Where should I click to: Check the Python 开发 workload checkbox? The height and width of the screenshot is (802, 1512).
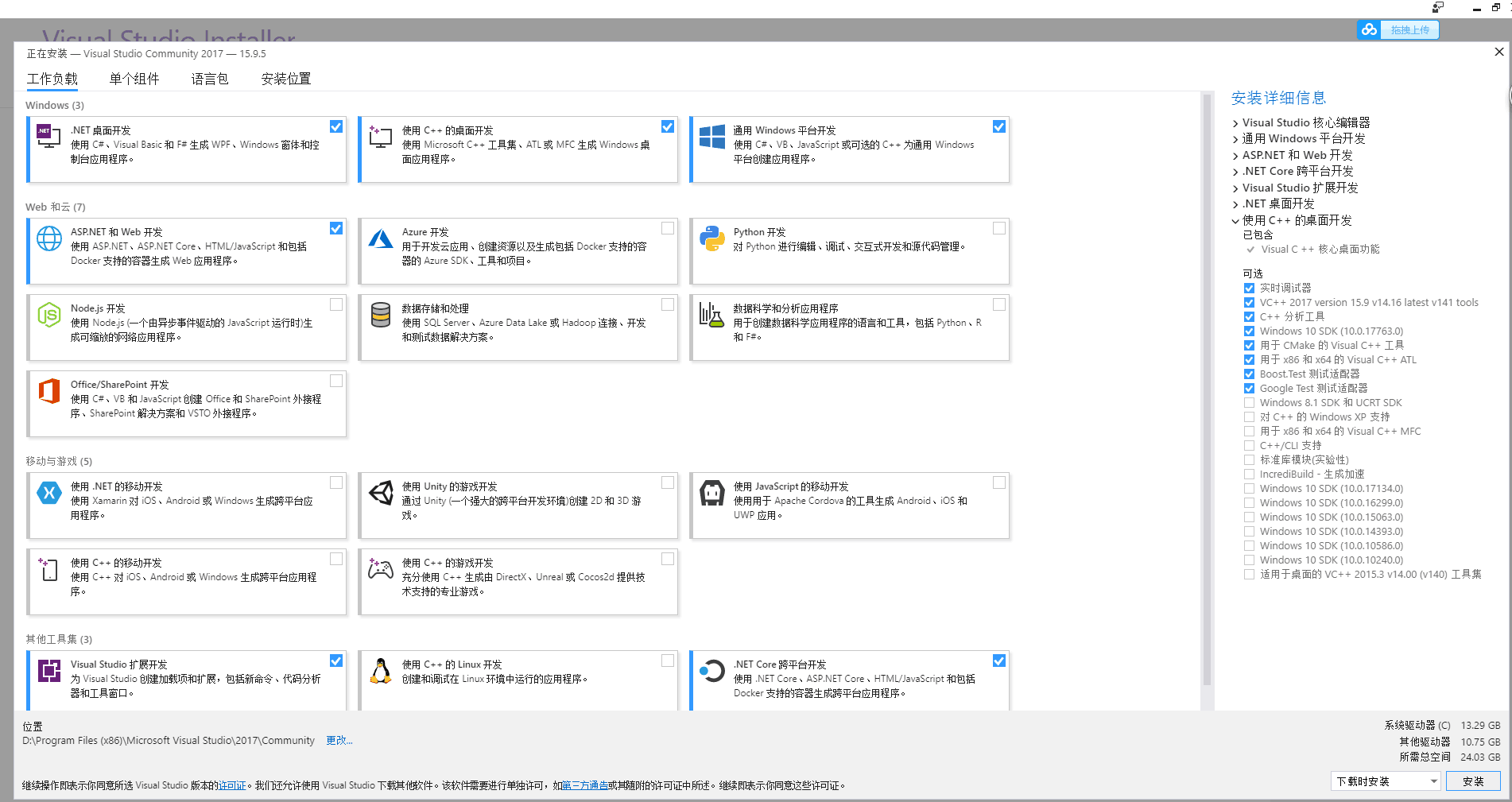[999, 228]
